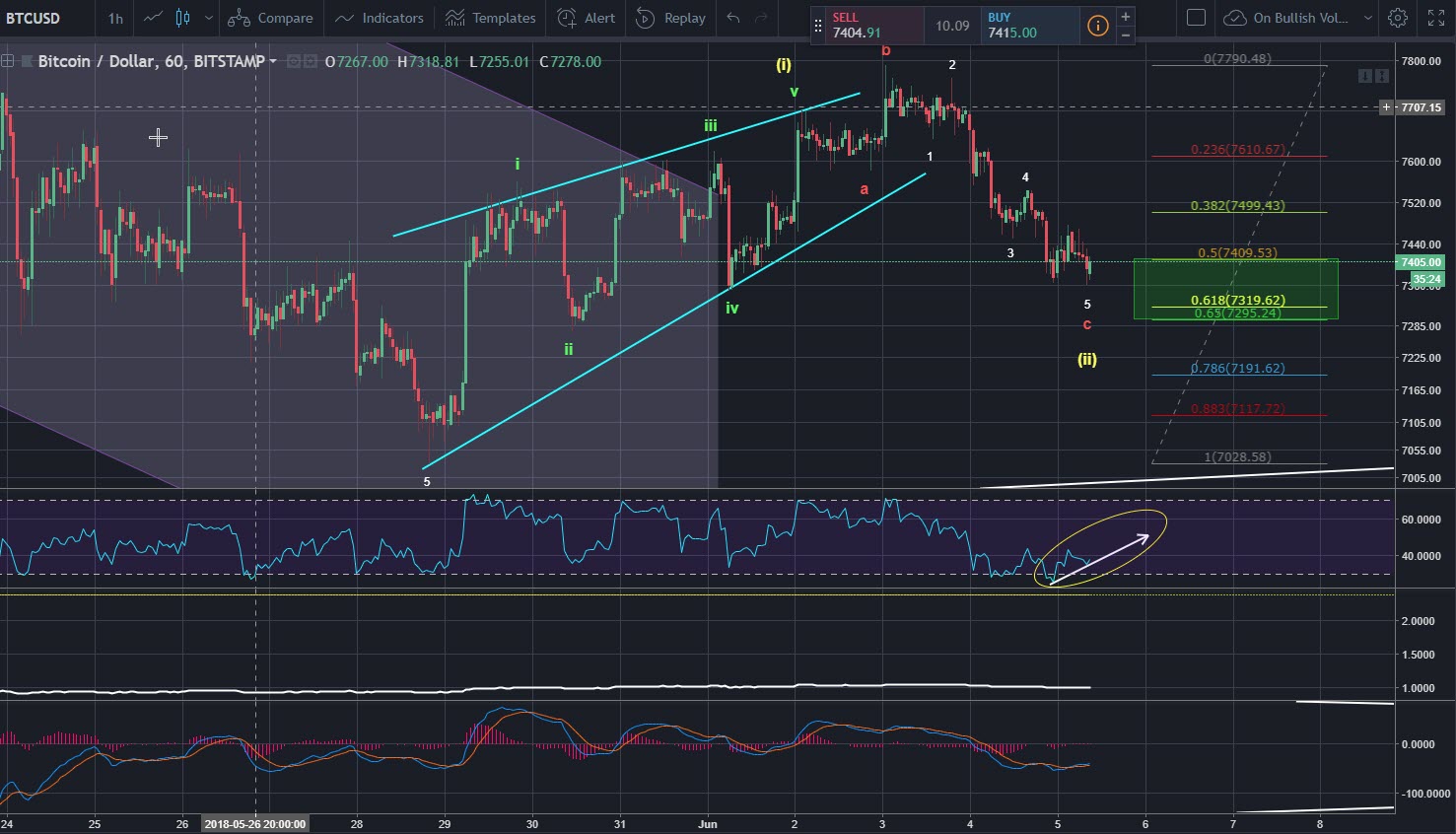1456x834 pixels.
Task: Click the SELL 7404.91 button
Action: pyautogui.click(x=868, y=26)
